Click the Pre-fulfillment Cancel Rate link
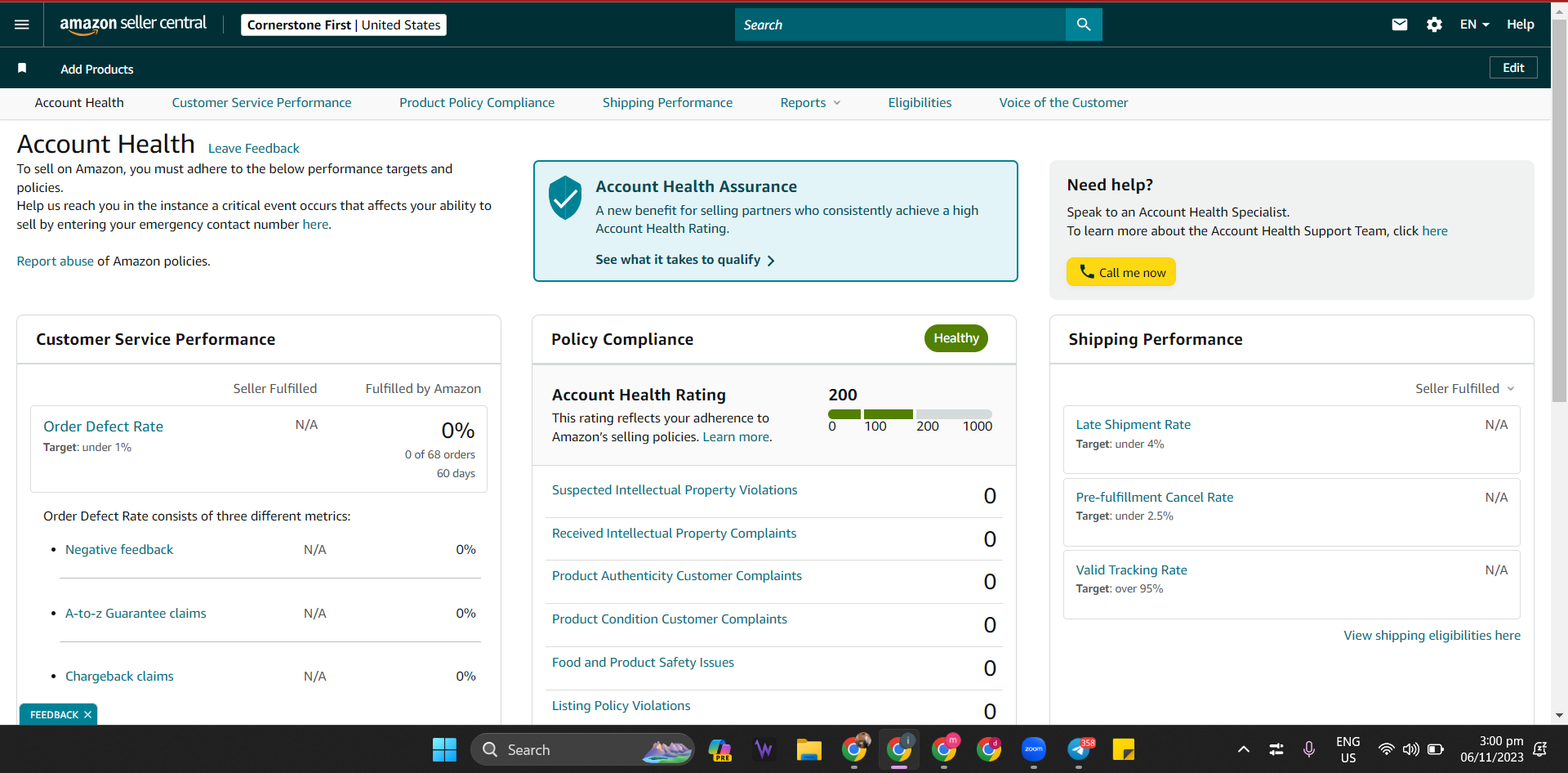 (1154, 498)
